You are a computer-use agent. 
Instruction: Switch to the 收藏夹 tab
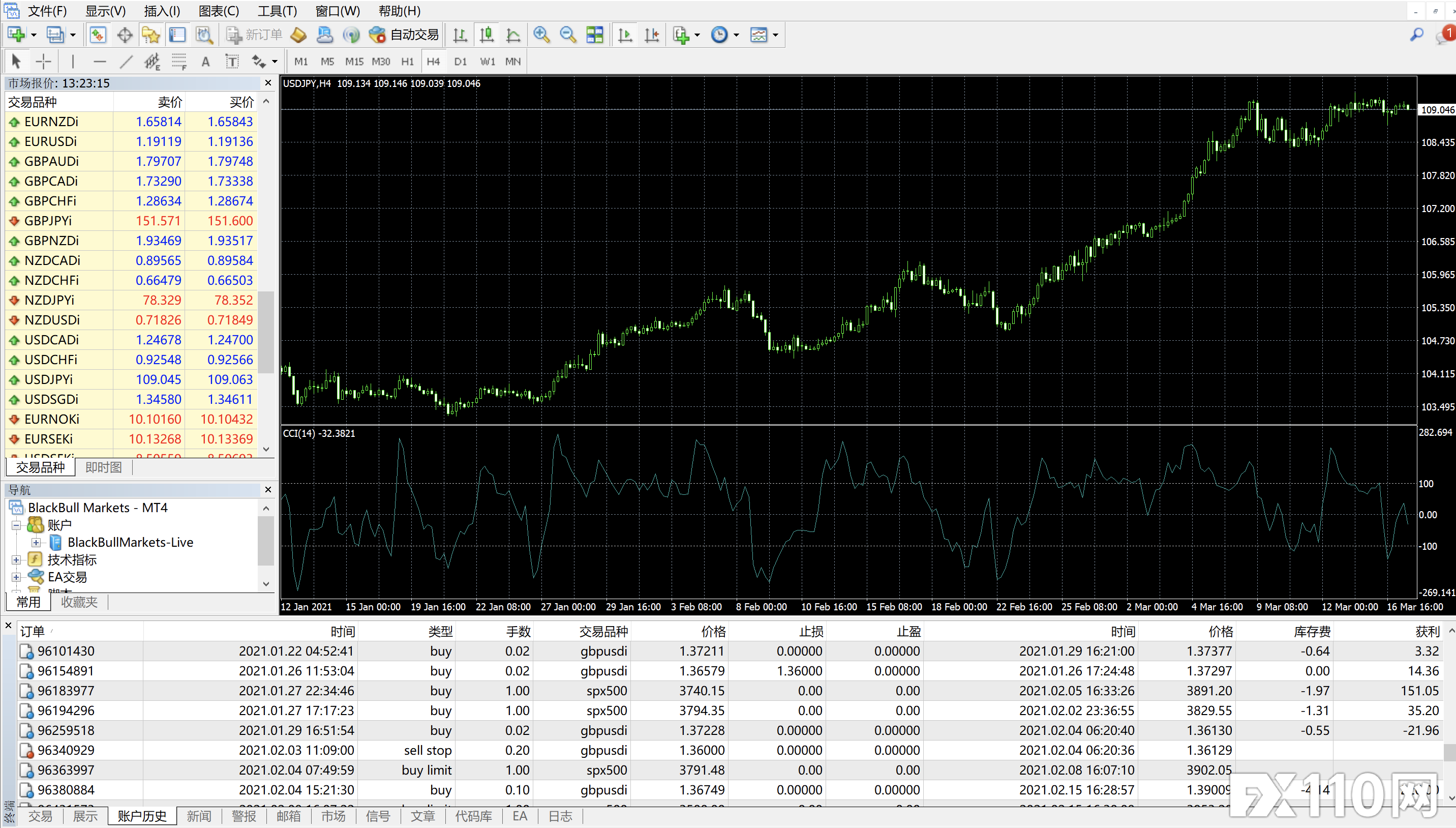tap(79, 602)
